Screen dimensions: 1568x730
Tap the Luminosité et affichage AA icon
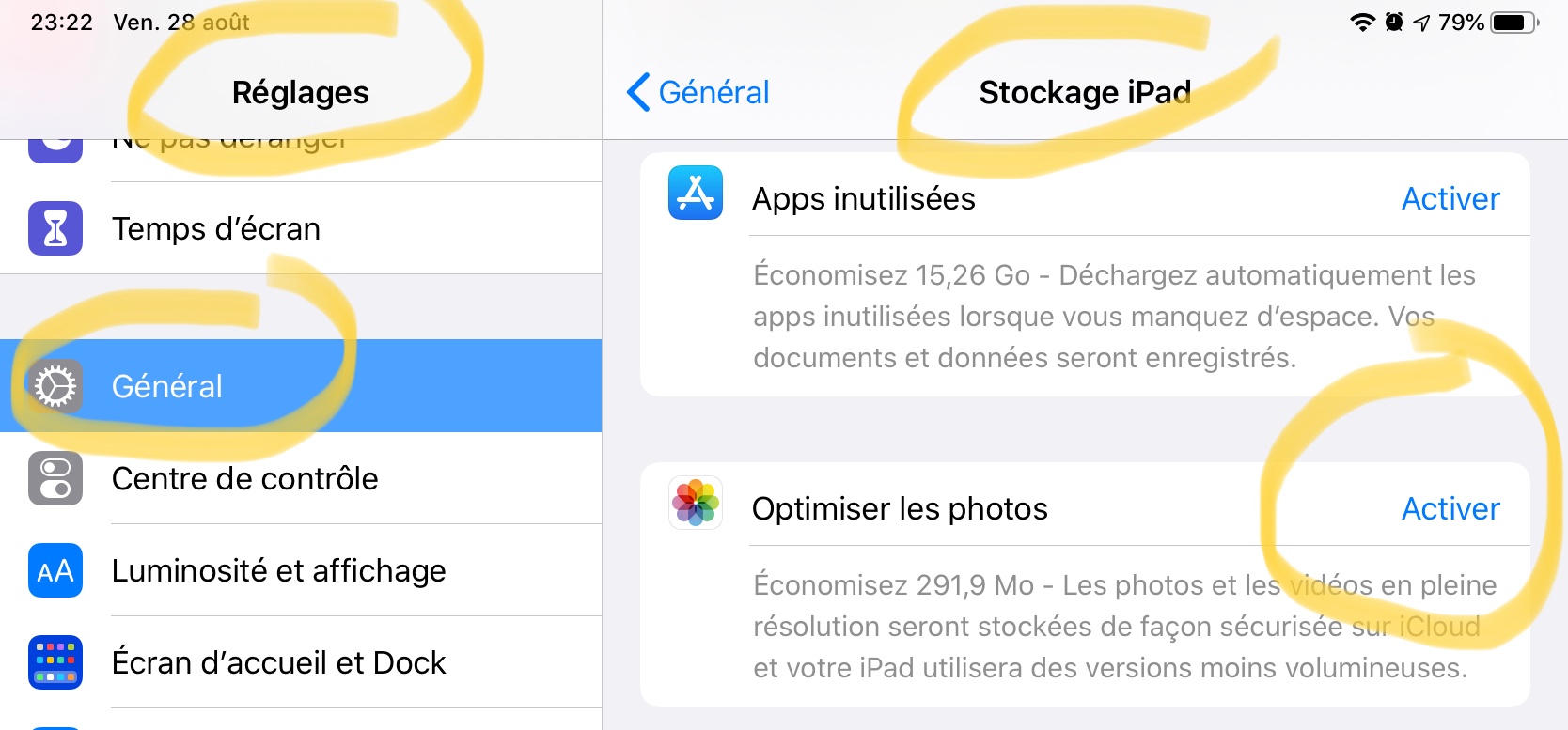(x=55, y=570)
